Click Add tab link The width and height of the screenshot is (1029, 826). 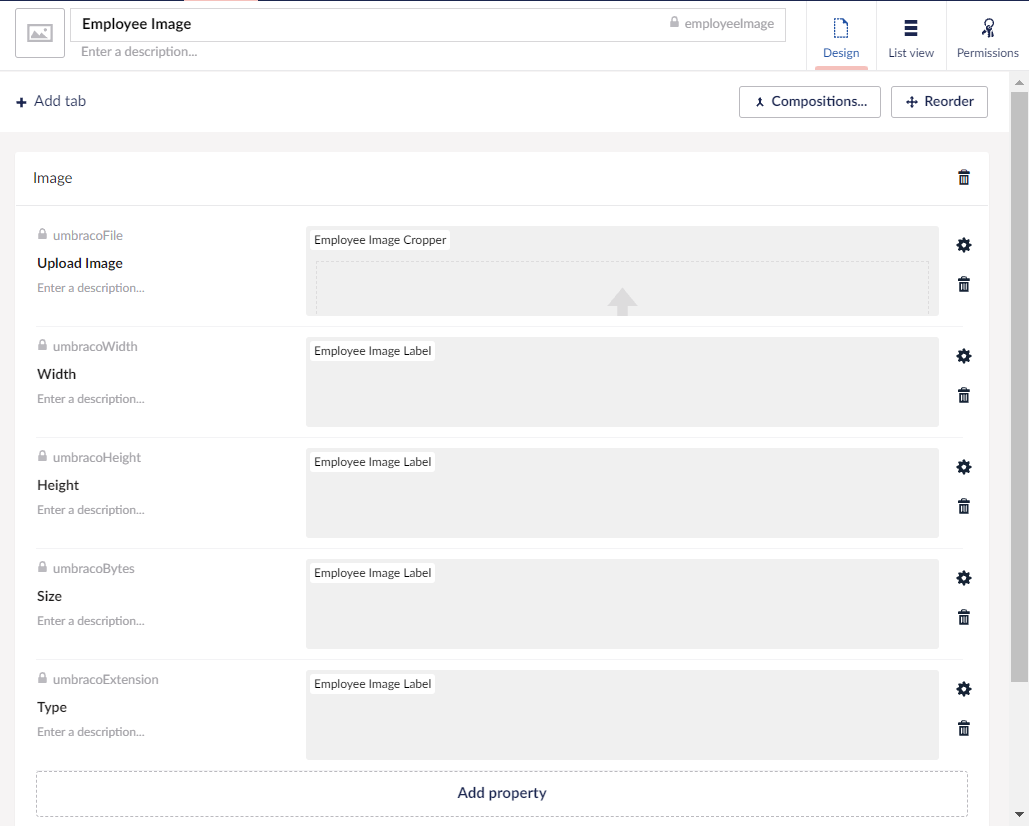(51, 101)
